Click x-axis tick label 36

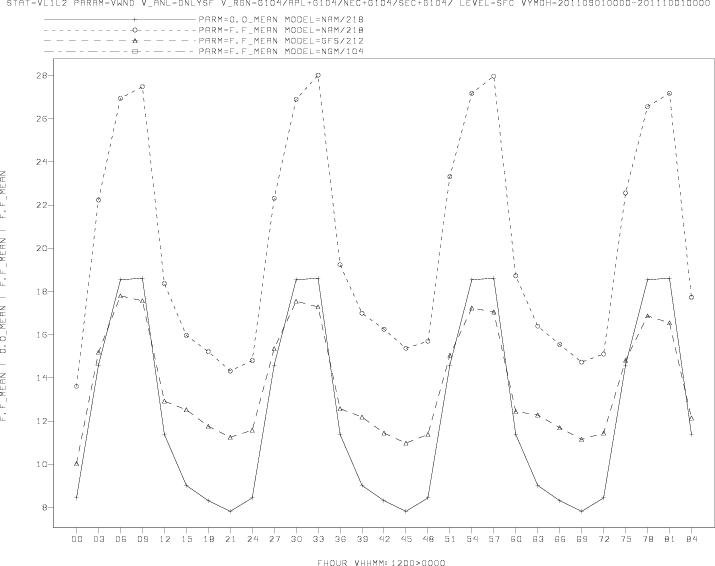click(340, 539)
